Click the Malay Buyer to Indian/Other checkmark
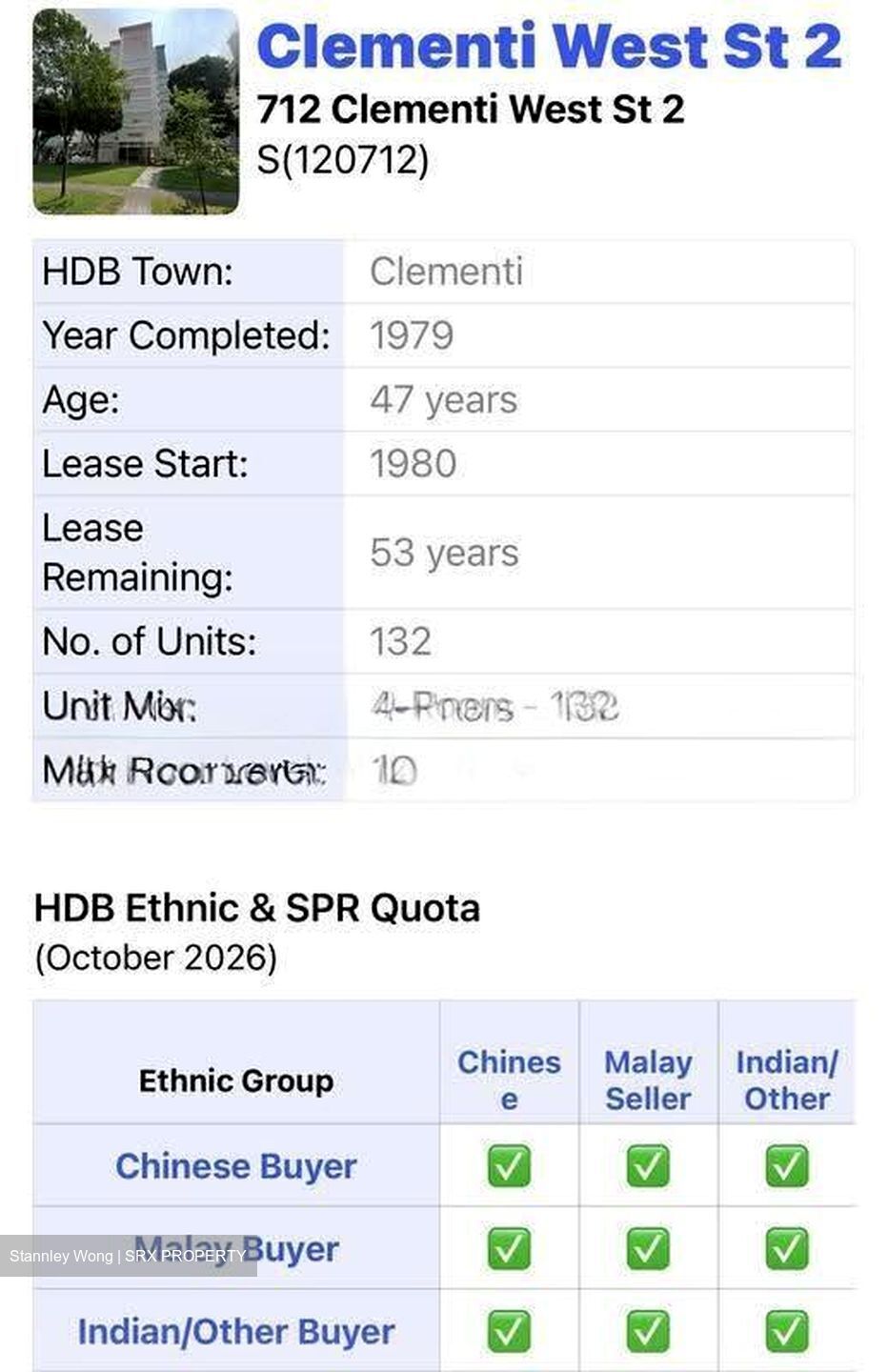Viewport: 888px width, 1372px height. point(787,1248)
